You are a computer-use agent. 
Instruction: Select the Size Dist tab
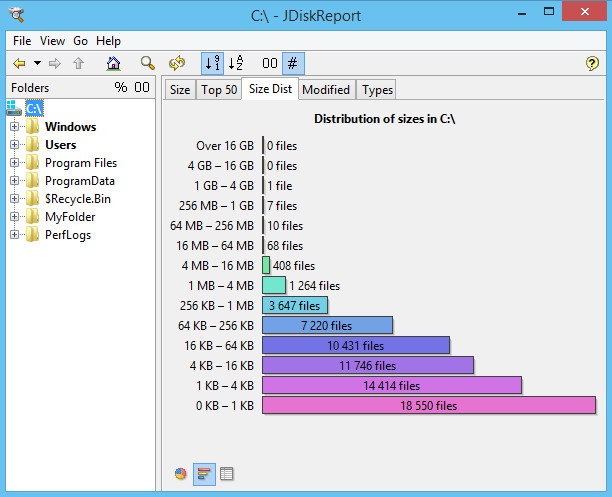(270, 89)
